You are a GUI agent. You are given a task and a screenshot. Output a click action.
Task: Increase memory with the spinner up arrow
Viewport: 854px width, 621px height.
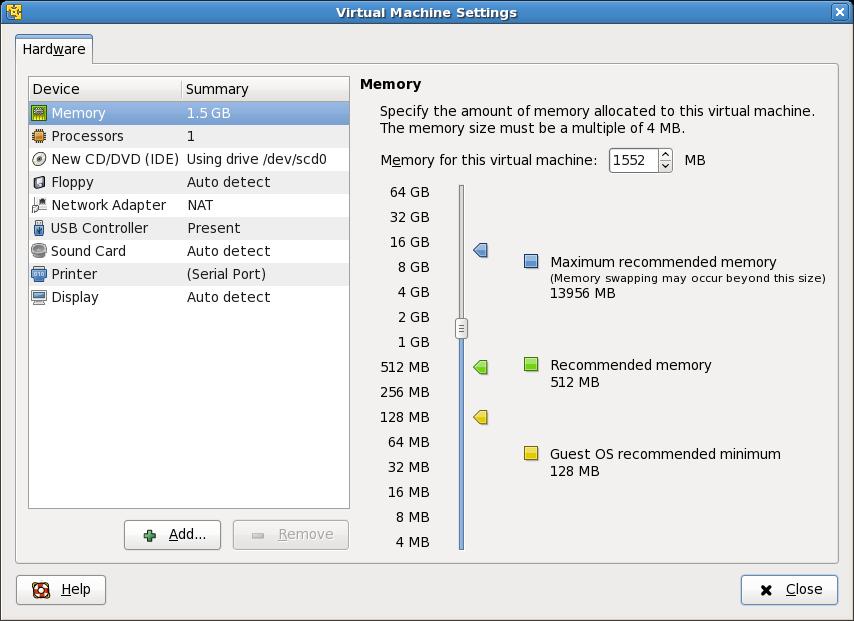click(666, 154)
